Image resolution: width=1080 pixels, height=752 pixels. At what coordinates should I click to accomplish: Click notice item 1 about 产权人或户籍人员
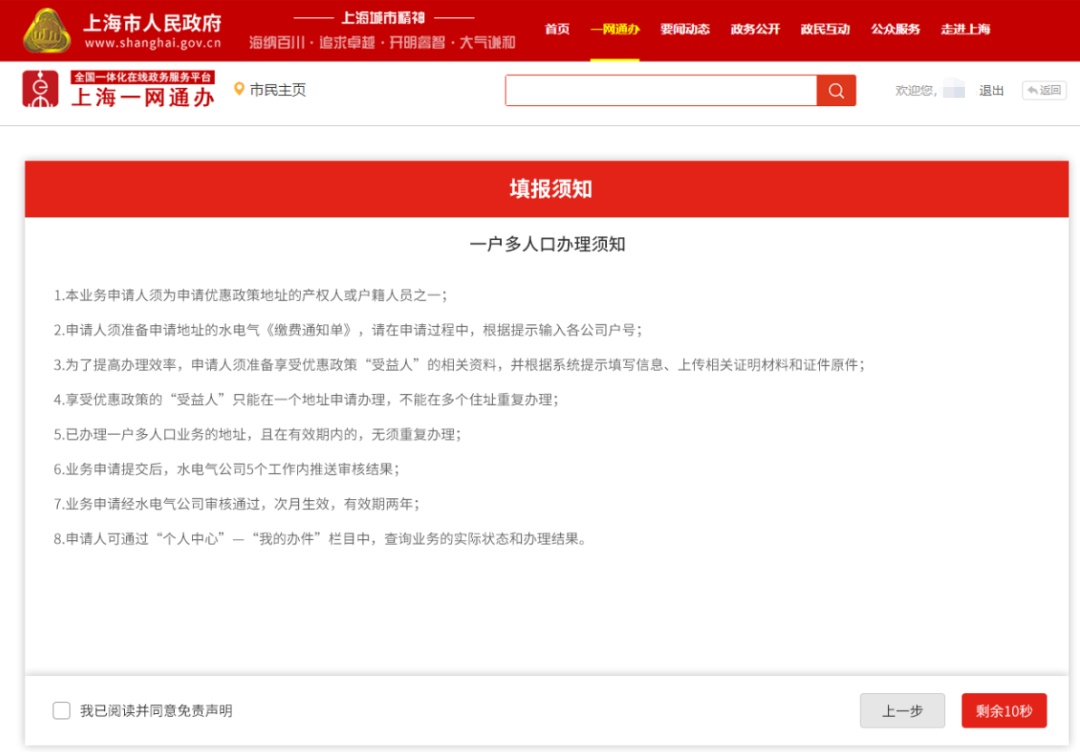pyautogui.click(x=250, y=295)
